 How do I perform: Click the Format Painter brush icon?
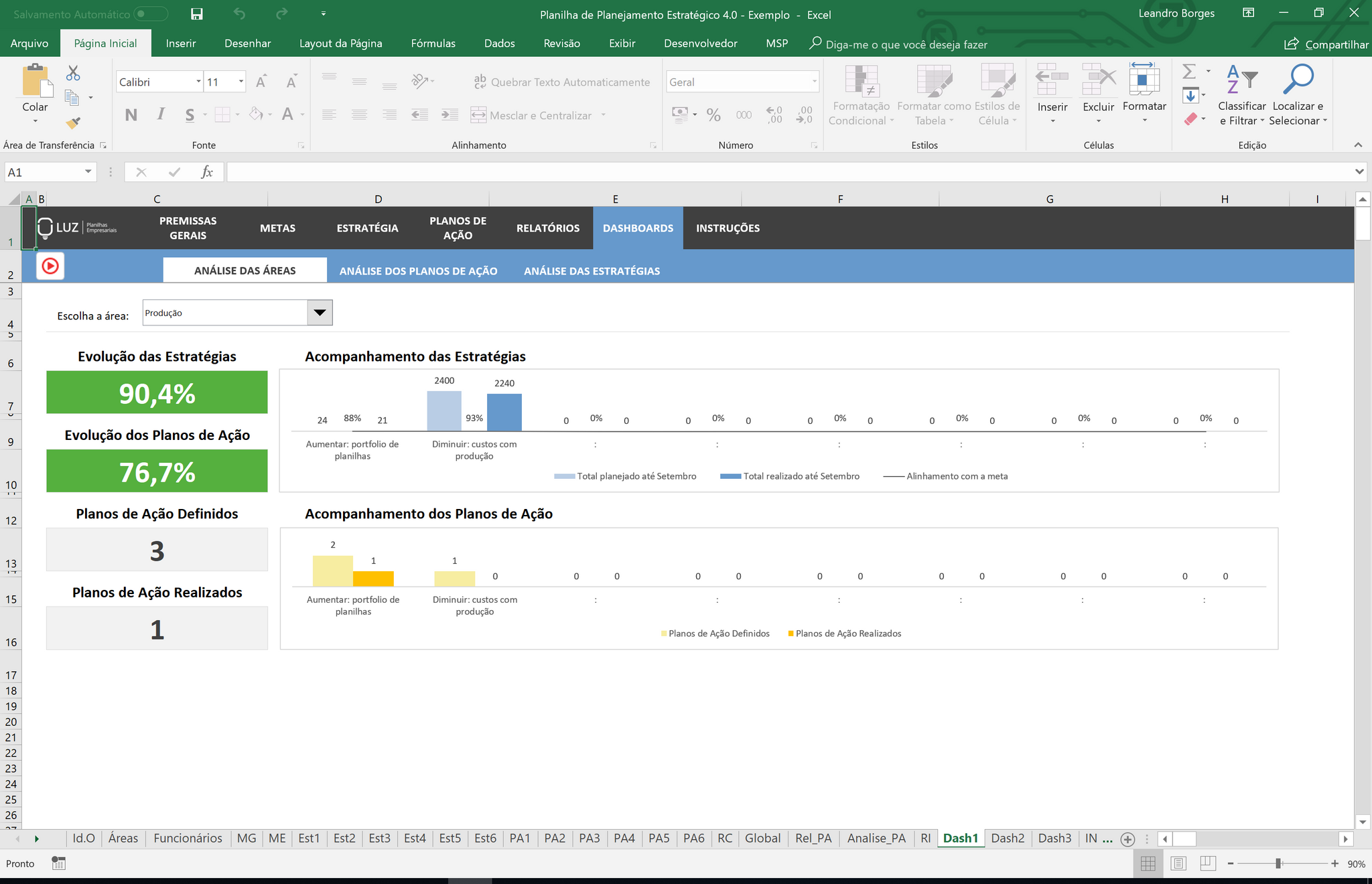(73, 123)
